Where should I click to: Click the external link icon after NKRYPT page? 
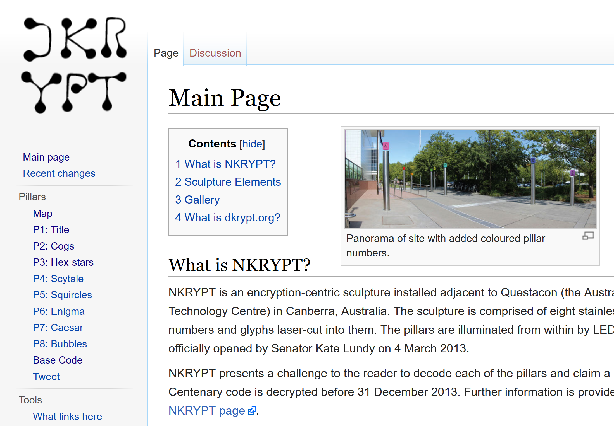click(252, 411)
